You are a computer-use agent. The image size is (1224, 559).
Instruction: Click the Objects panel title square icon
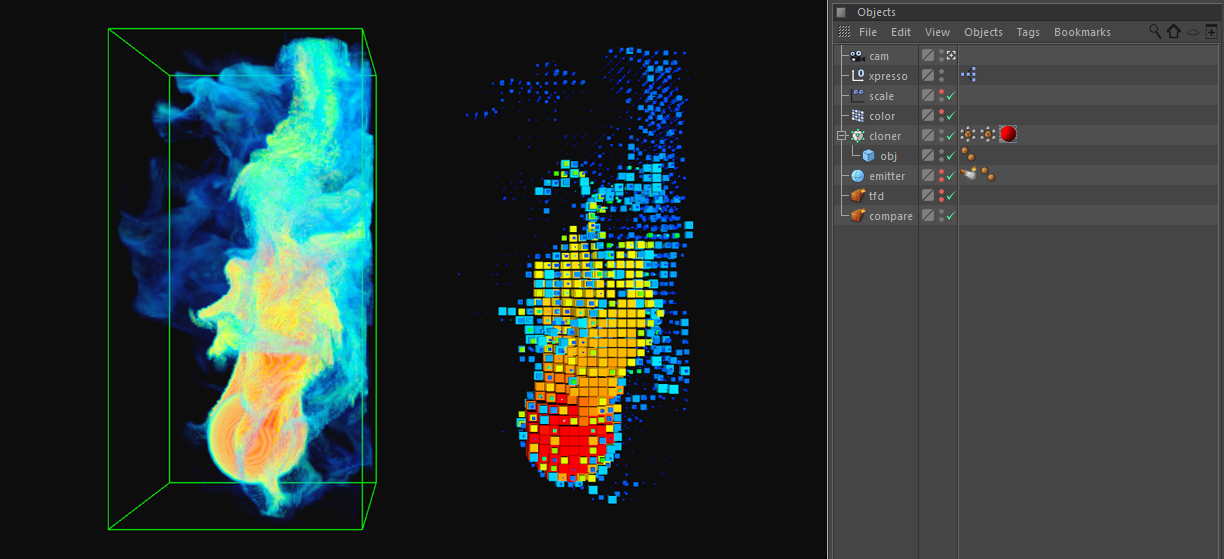(841, 12)
